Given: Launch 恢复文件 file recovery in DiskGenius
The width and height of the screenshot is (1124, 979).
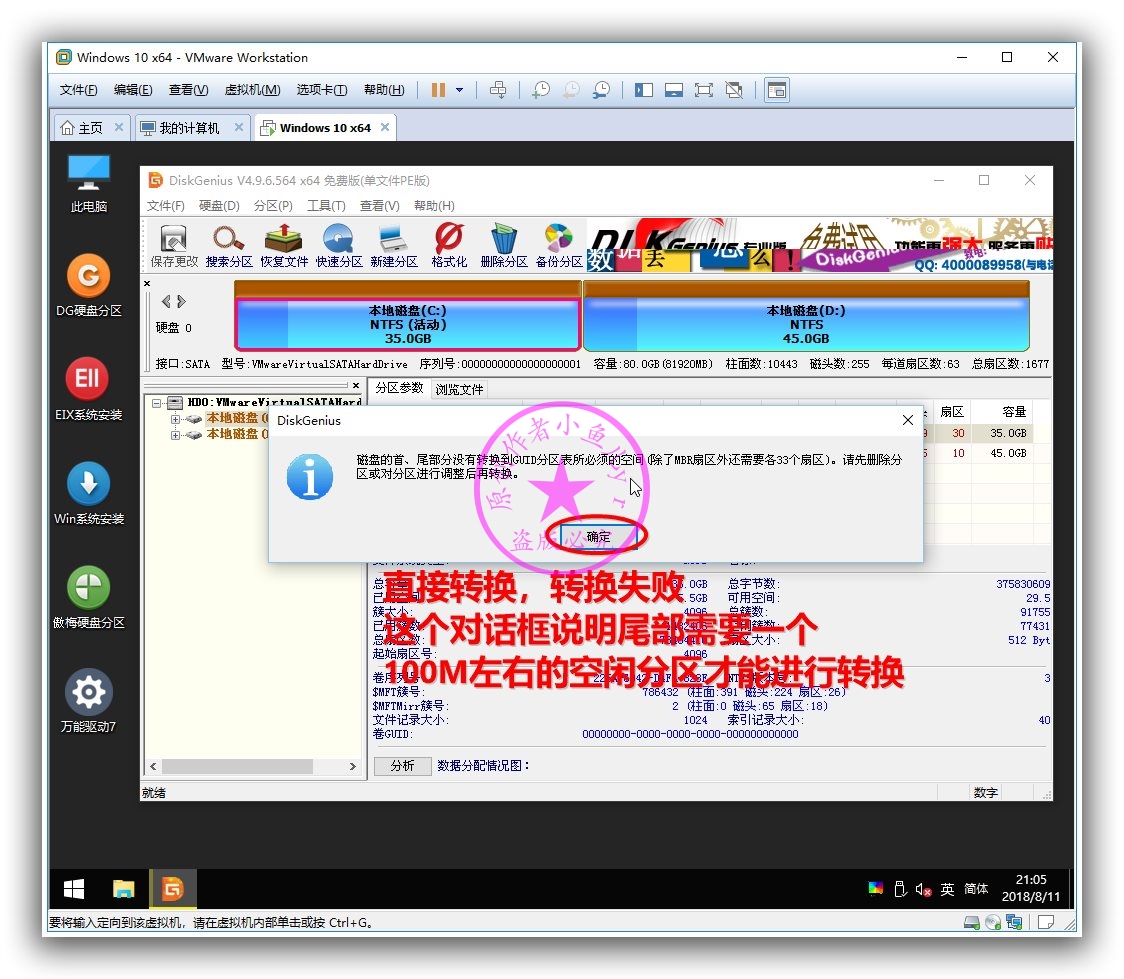Looking at the screenshot, I should click(283, 243).
